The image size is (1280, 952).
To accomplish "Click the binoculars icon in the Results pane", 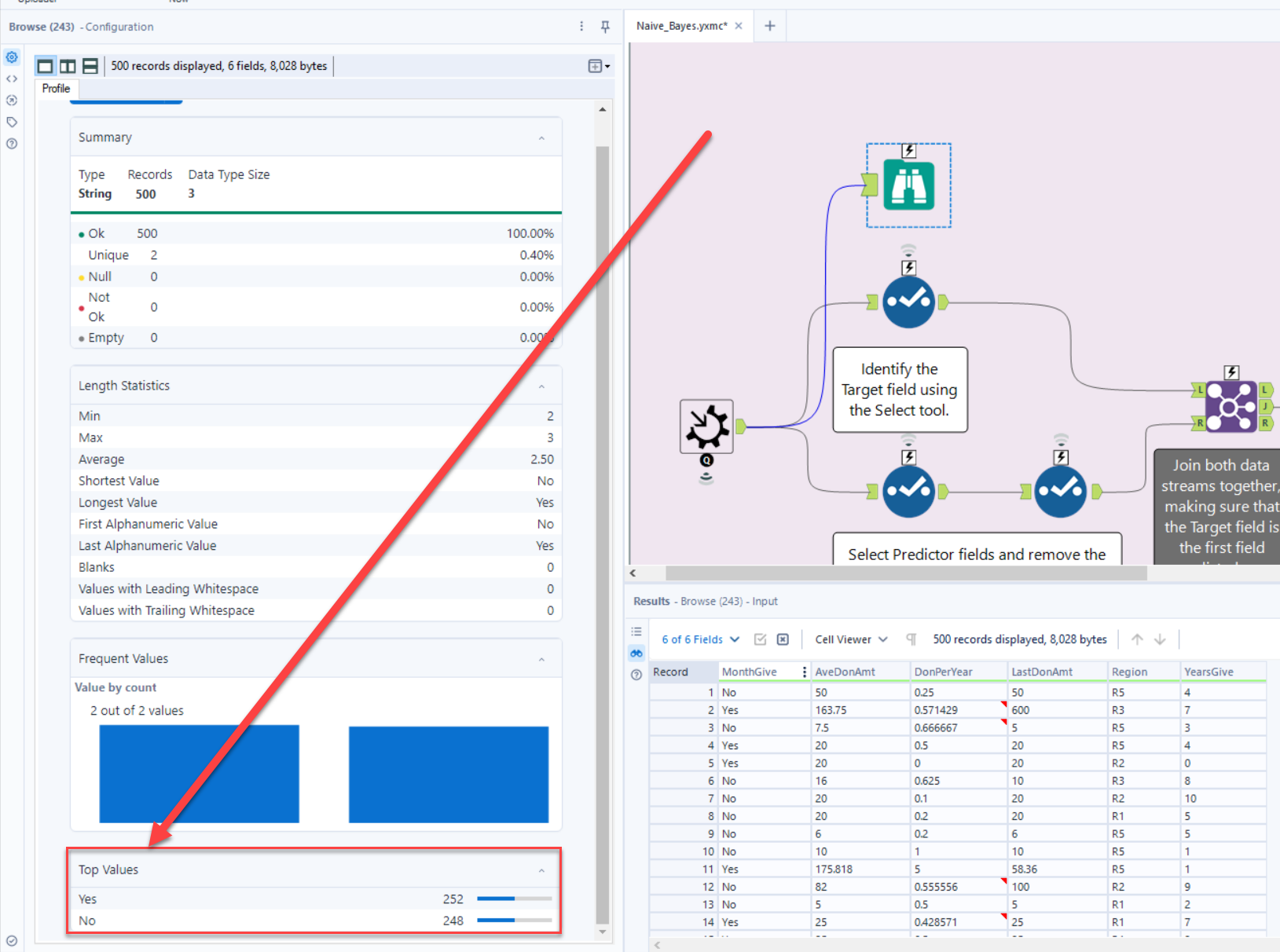I will [636, 653].
